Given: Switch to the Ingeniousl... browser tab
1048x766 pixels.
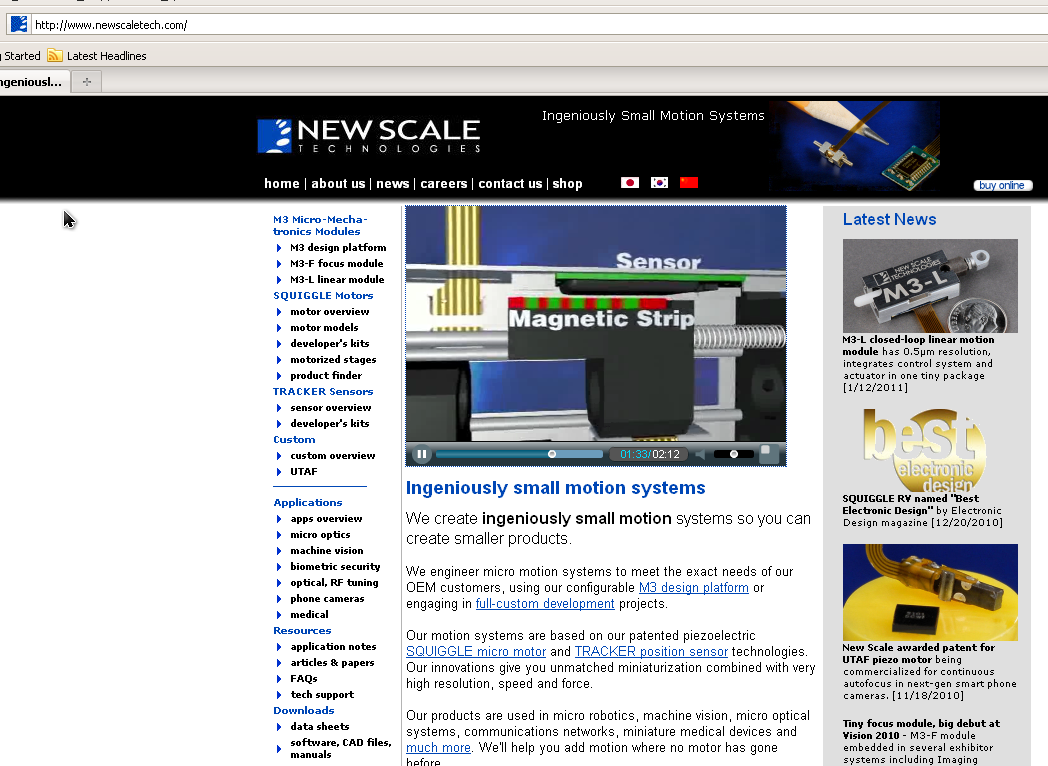Looking at the screenshot, I should [x=33, y=82].
